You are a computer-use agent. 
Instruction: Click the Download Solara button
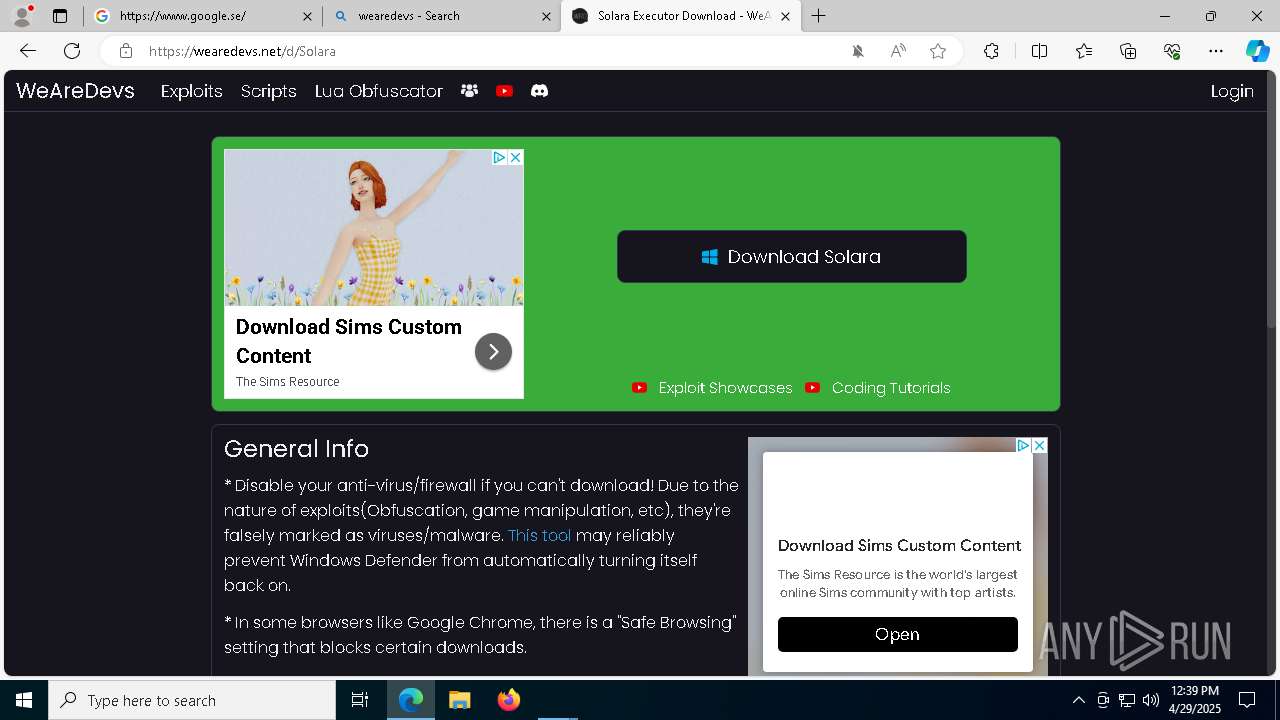click(x=791, y=257)
